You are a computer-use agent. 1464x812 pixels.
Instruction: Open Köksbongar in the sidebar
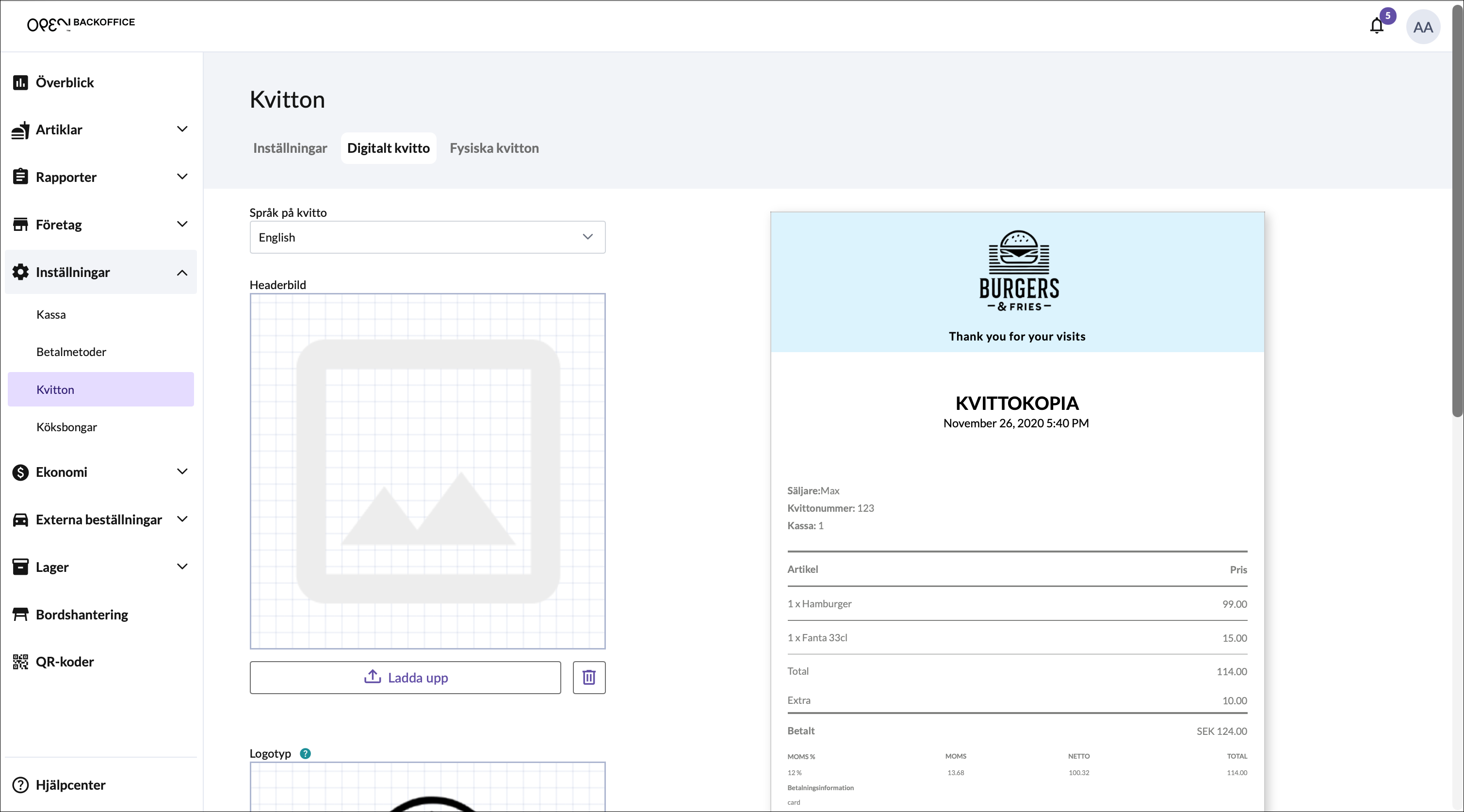click(x=66, y=427)
